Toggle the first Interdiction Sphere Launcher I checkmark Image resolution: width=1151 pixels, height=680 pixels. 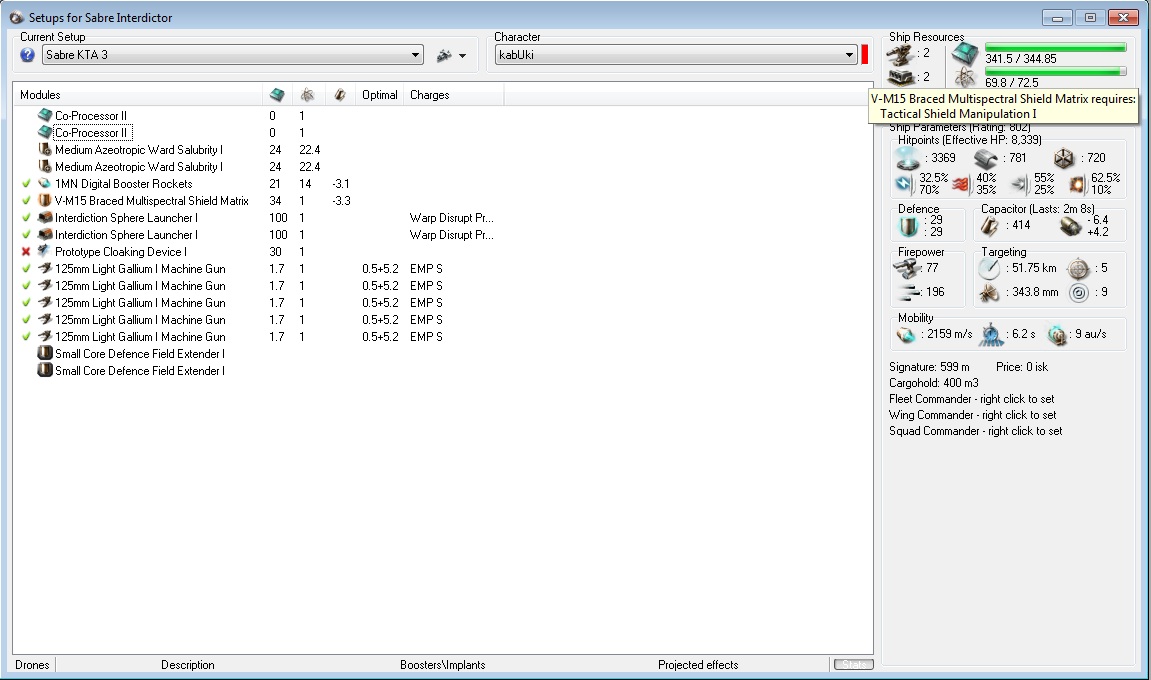point(26,217)
